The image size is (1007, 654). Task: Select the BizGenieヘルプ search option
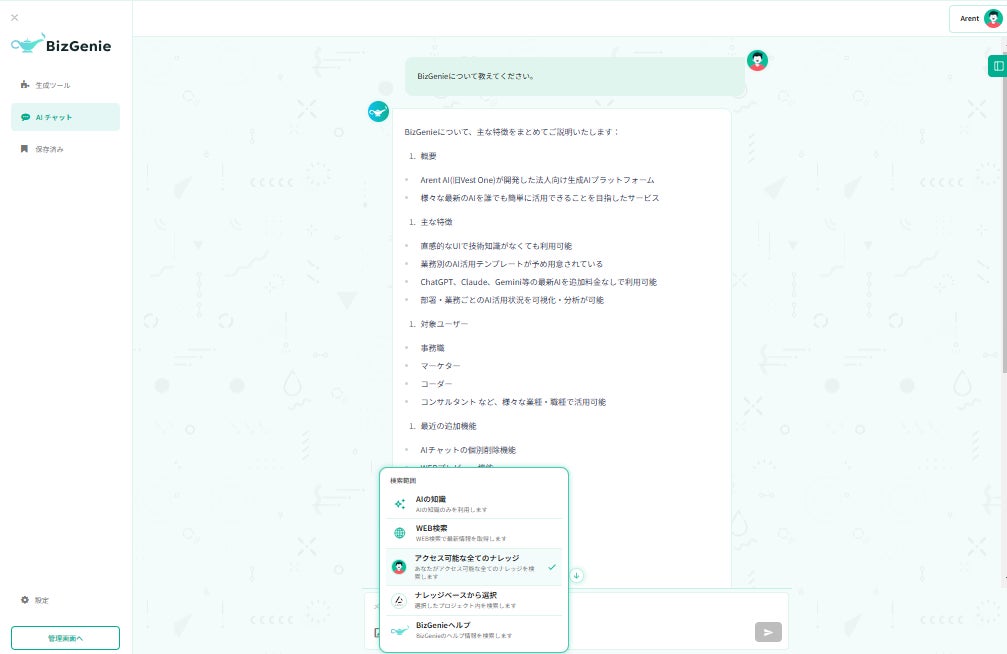(474, 630)
